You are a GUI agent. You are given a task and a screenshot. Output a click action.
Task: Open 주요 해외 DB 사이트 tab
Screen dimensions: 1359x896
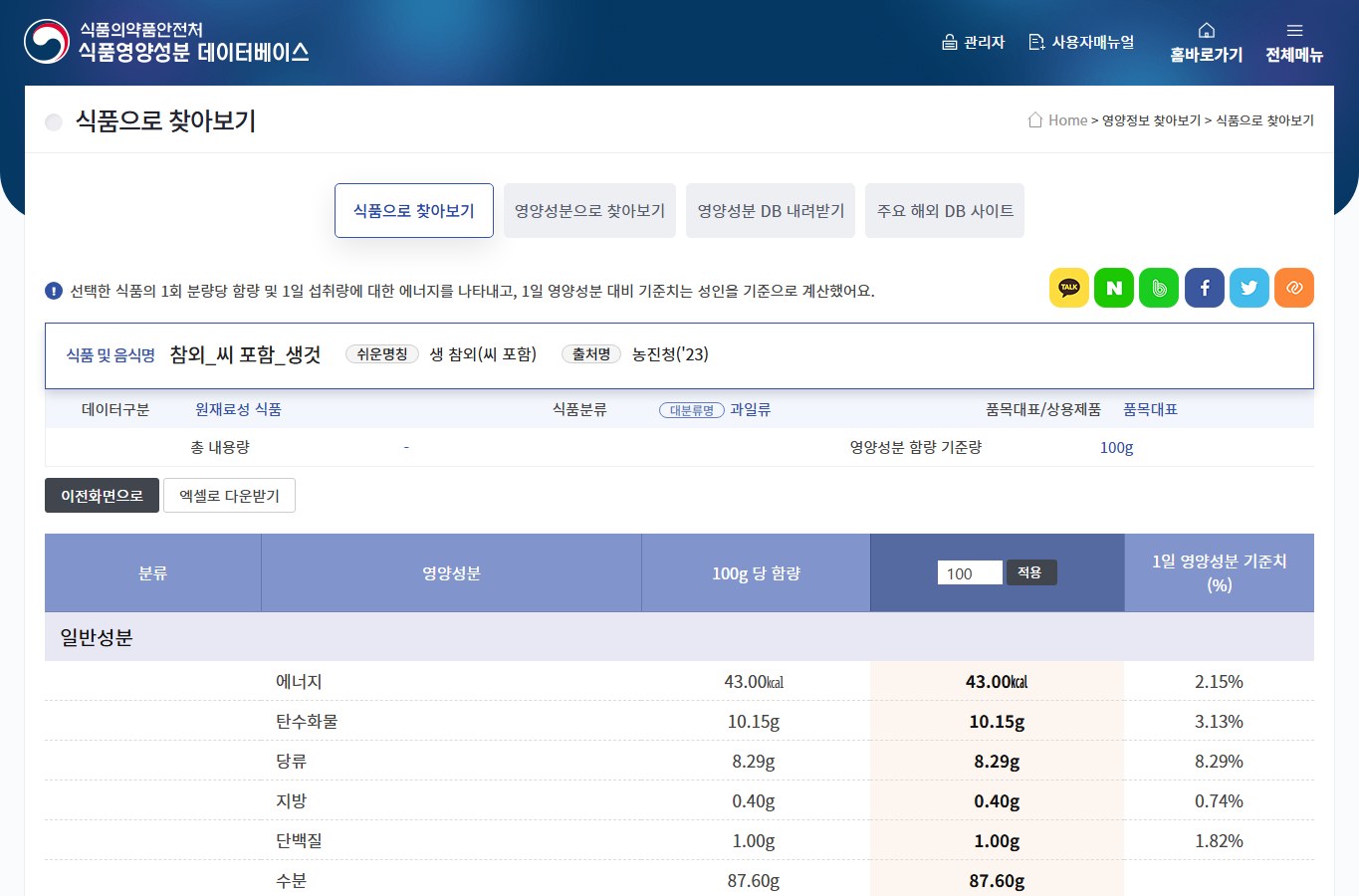(x=945, y=210)
